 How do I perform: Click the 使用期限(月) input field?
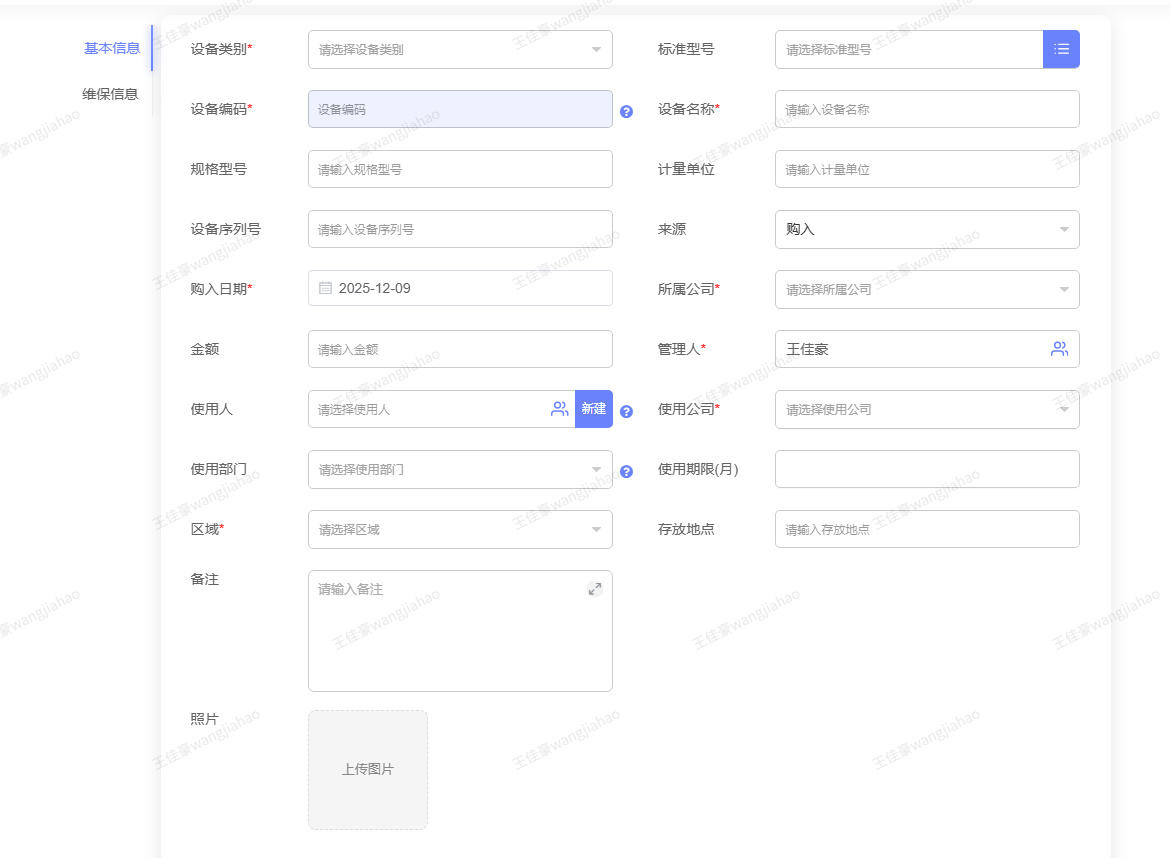pos(926,469)
